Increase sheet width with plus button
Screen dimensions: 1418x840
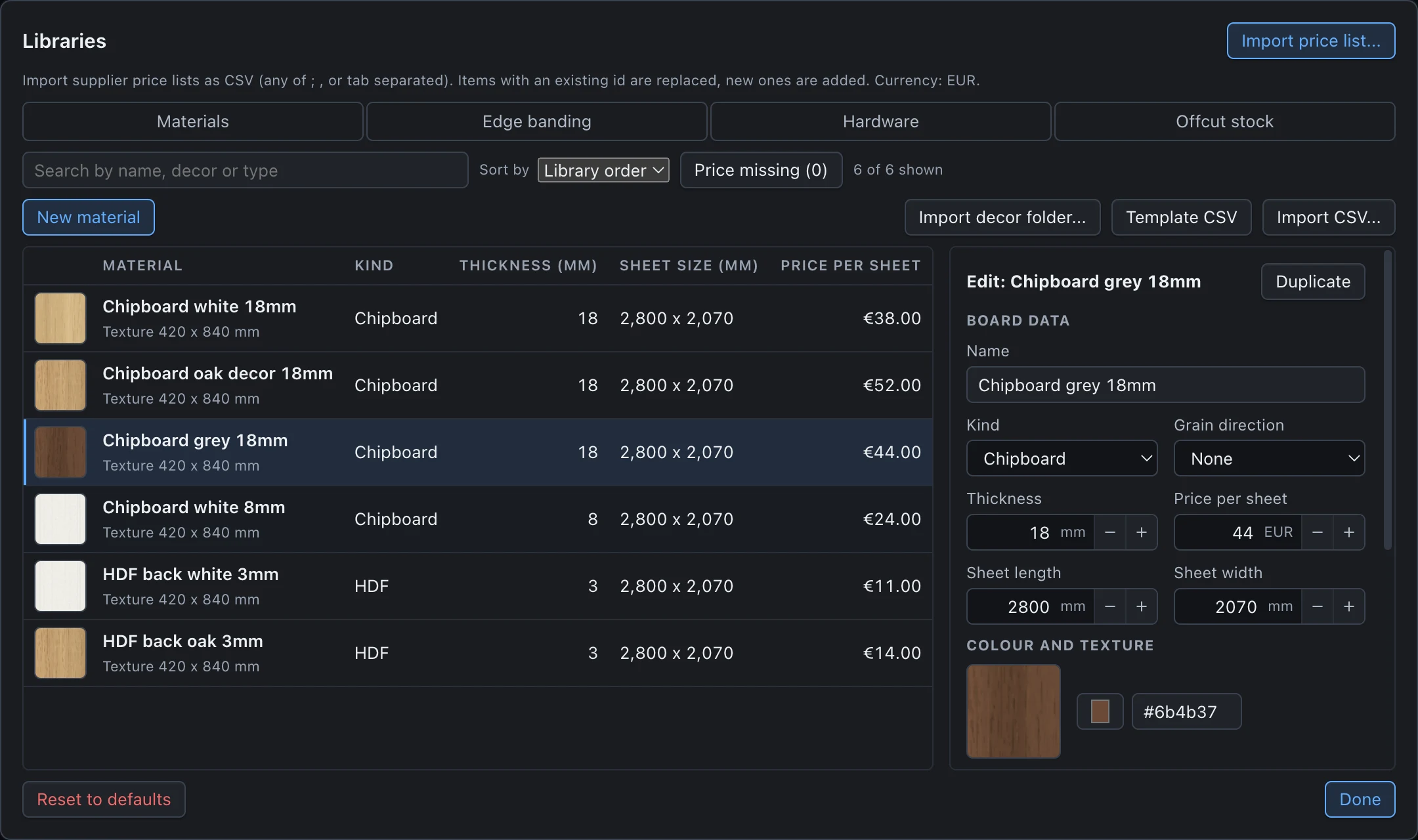[x=1349, y=606]
